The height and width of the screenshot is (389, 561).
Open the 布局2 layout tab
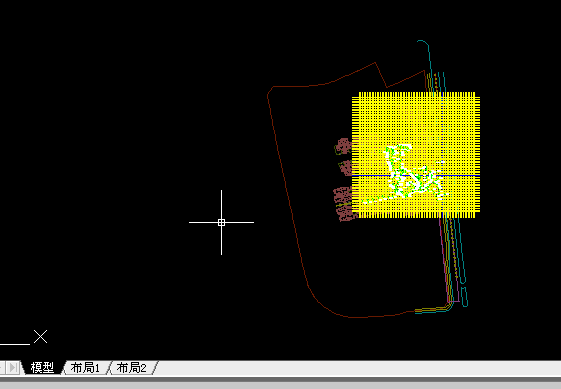click(132, 368)
